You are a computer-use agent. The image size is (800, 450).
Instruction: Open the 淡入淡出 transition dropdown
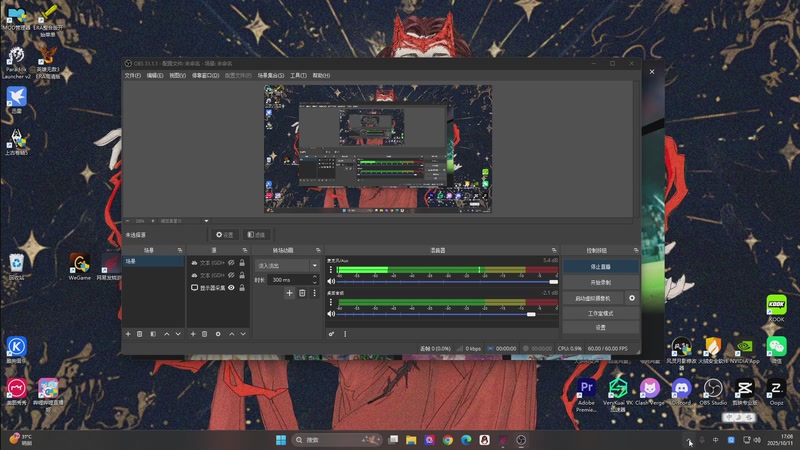tap(286, 266)
